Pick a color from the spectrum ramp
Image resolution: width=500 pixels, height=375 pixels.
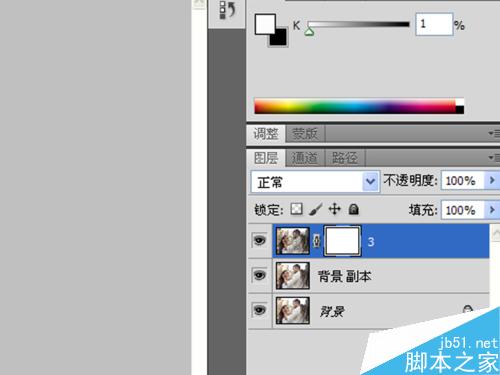coord(359,106)
